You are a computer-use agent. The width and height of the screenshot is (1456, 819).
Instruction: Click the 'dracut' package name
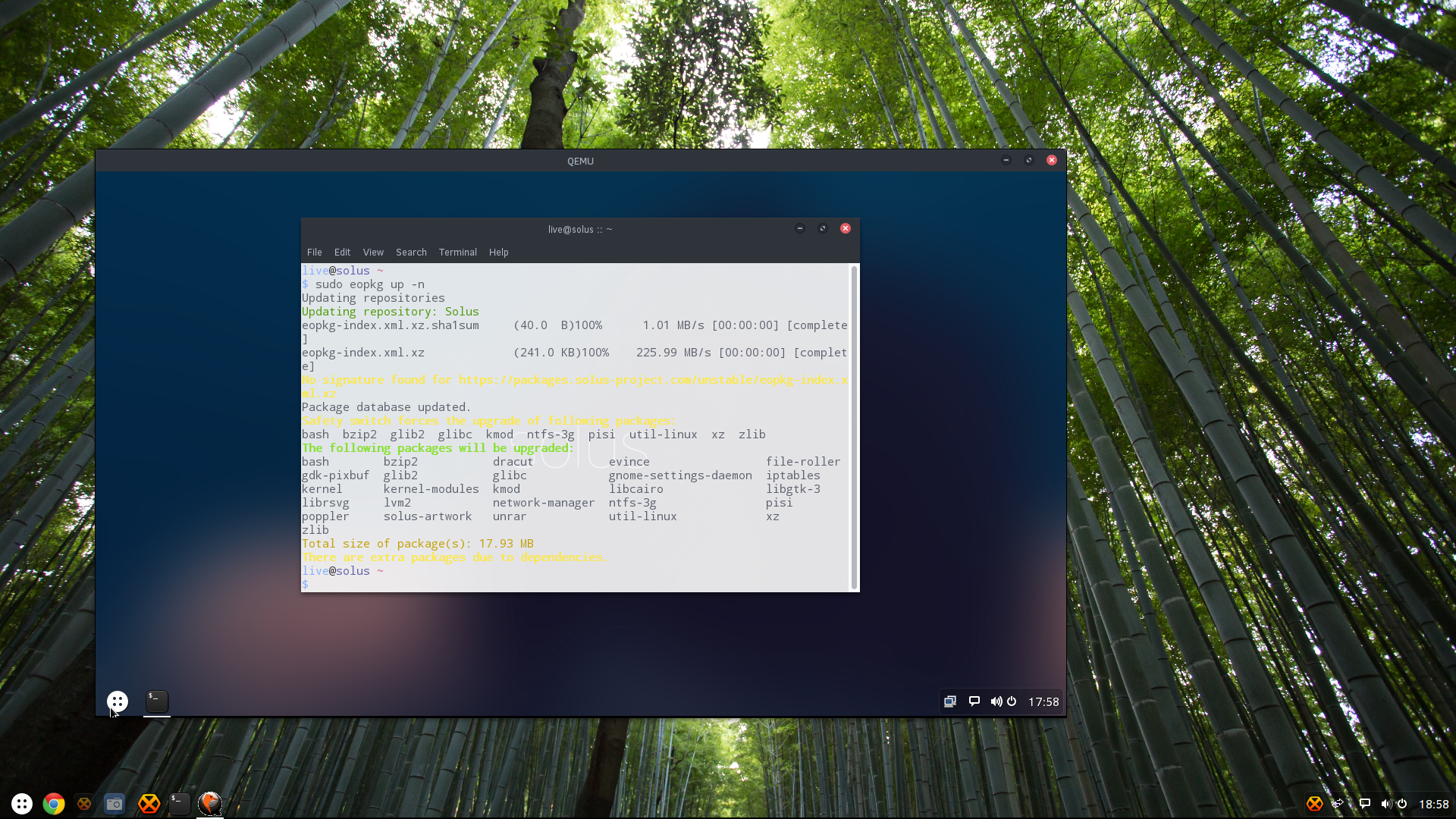(x=513, y=462)
